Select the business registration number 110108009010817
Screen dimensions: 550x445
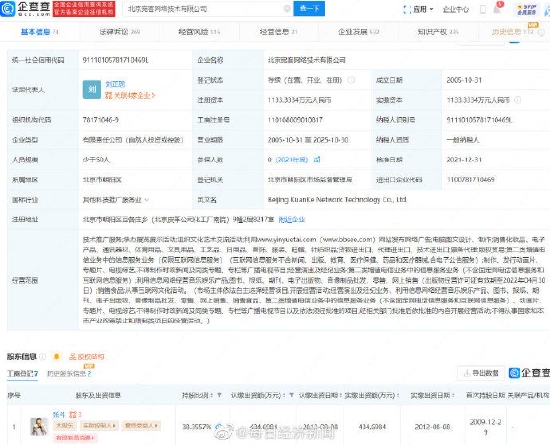pos(295,120)
